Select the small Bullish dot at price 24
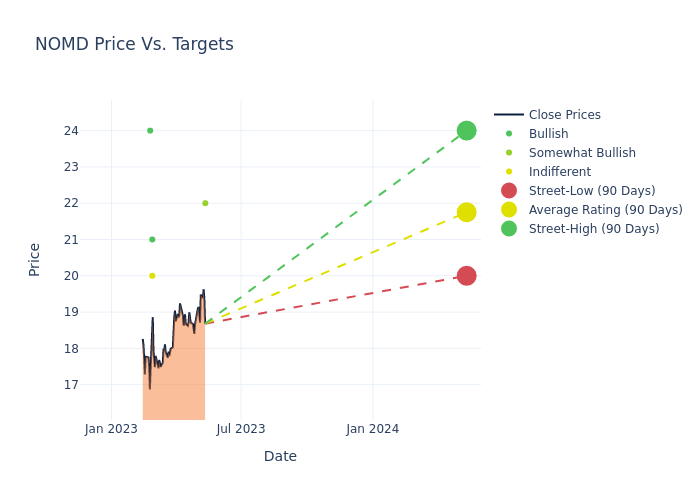 click(x=150, y=130)
